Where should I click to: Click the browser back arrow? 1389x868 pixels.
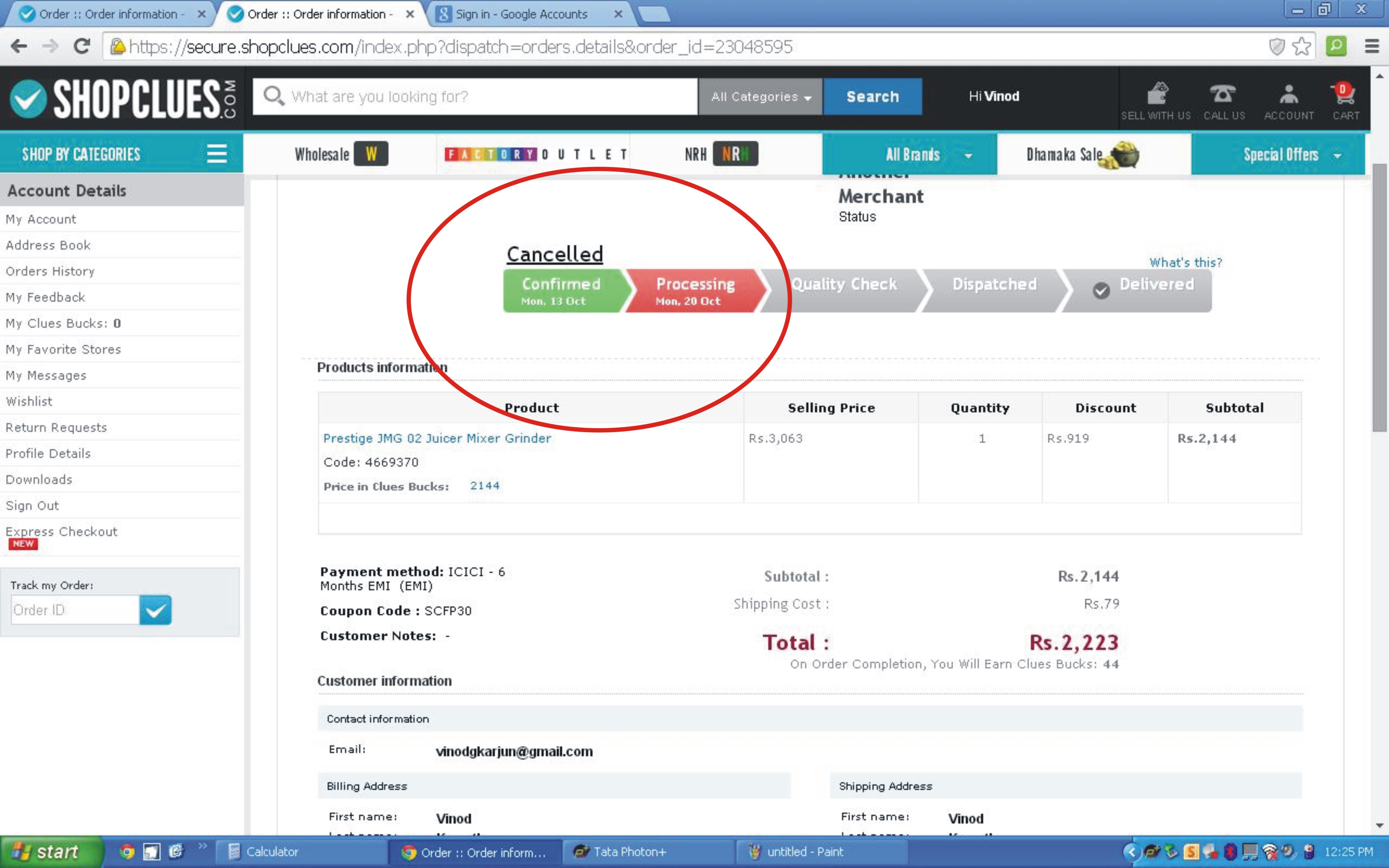(x=19, y=46)
